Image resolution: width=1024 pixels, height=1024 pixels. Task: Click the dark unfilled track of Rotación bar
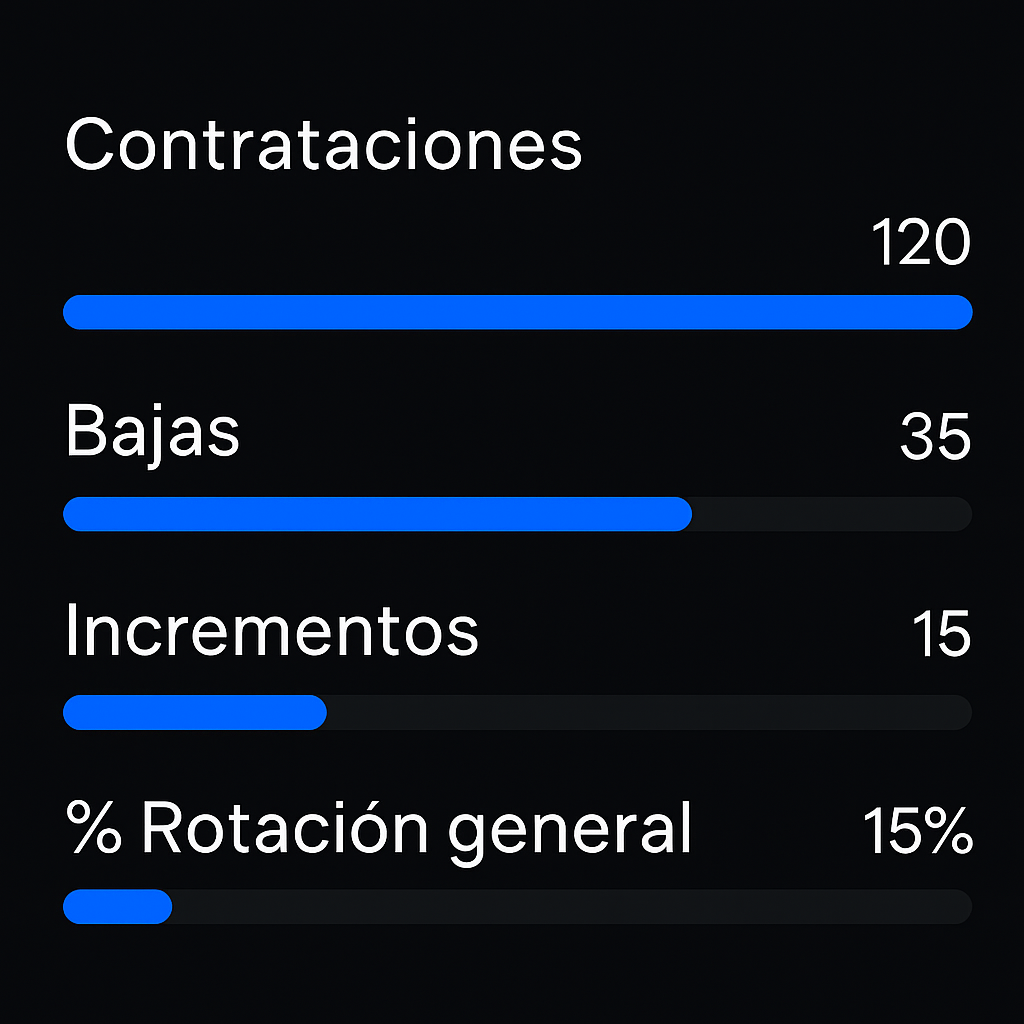(570, 907)
